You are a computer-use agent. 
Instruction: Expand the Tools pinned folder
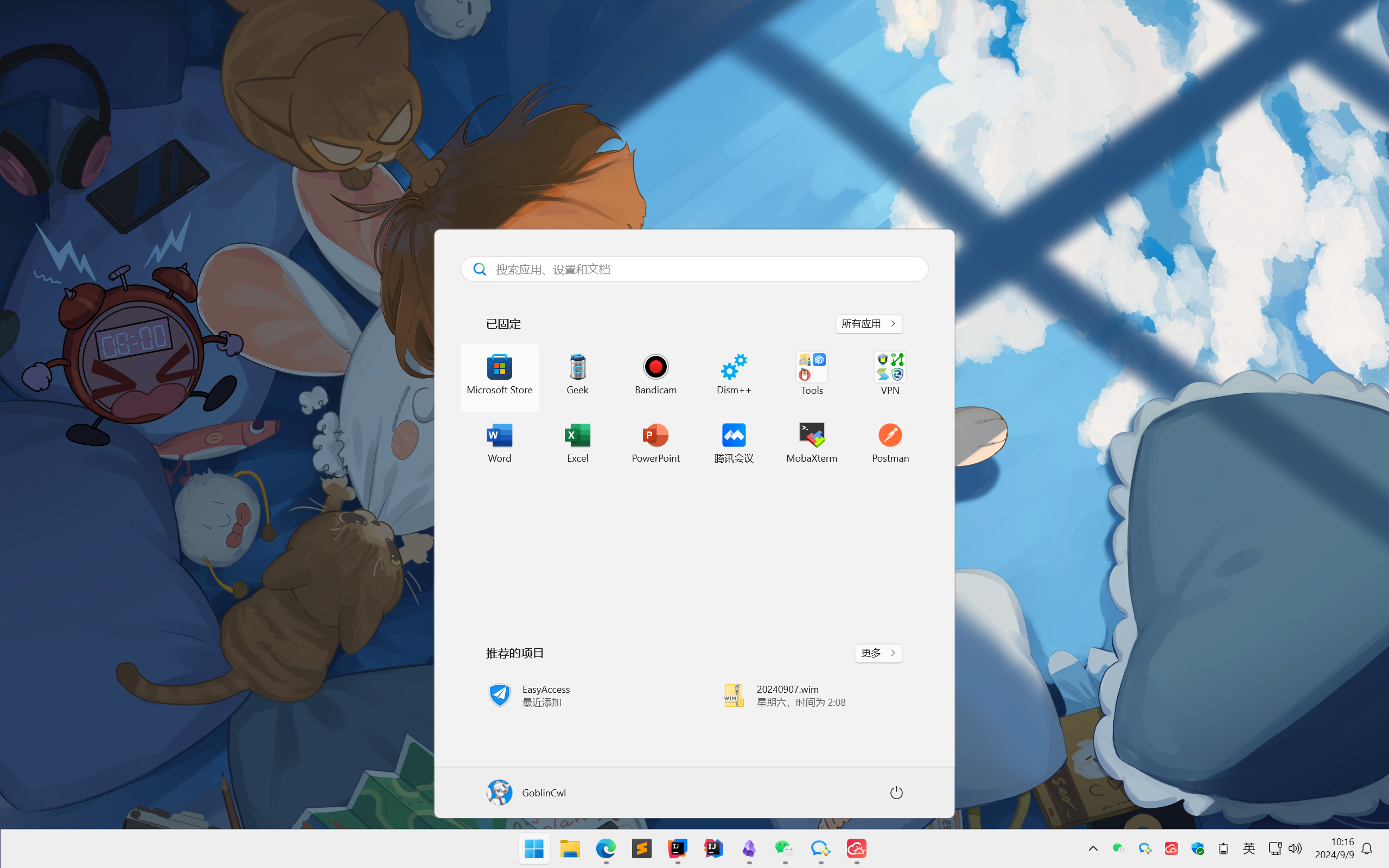click(812, 377)
